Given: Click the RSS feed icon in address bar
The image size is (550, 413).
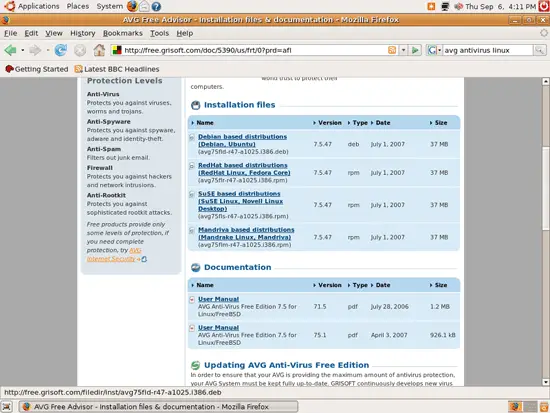Looking at the screenshot, I should (392, 50).
